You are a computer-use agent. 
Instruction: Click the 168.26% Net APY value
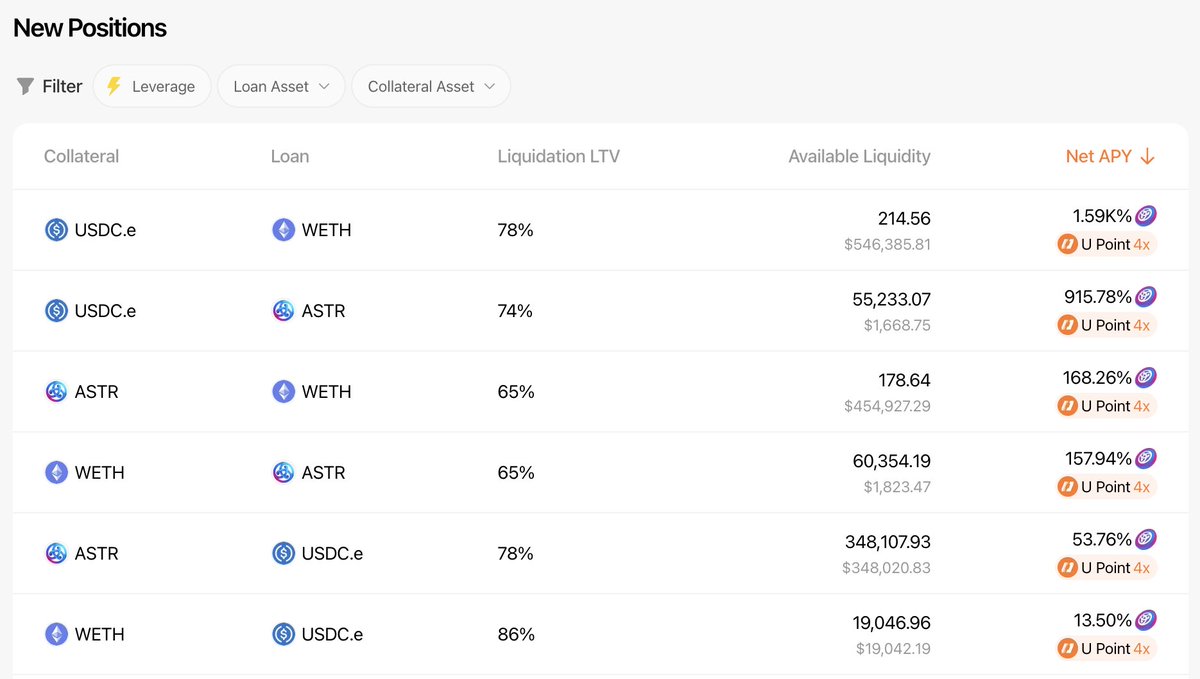click(1098, 378)
